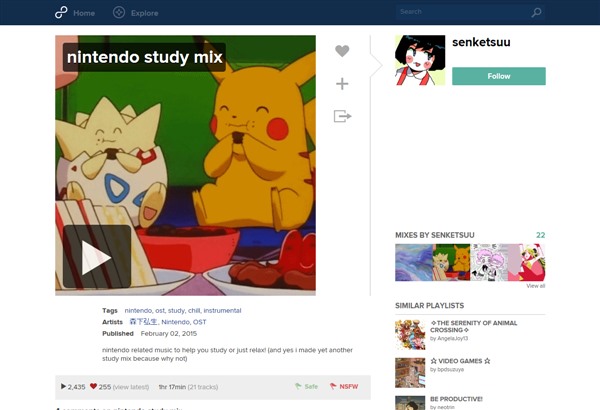The image size is (600, 410).
Task: Flag mix as NSFW
Action: pyautogui.click(x=344, y=386)
